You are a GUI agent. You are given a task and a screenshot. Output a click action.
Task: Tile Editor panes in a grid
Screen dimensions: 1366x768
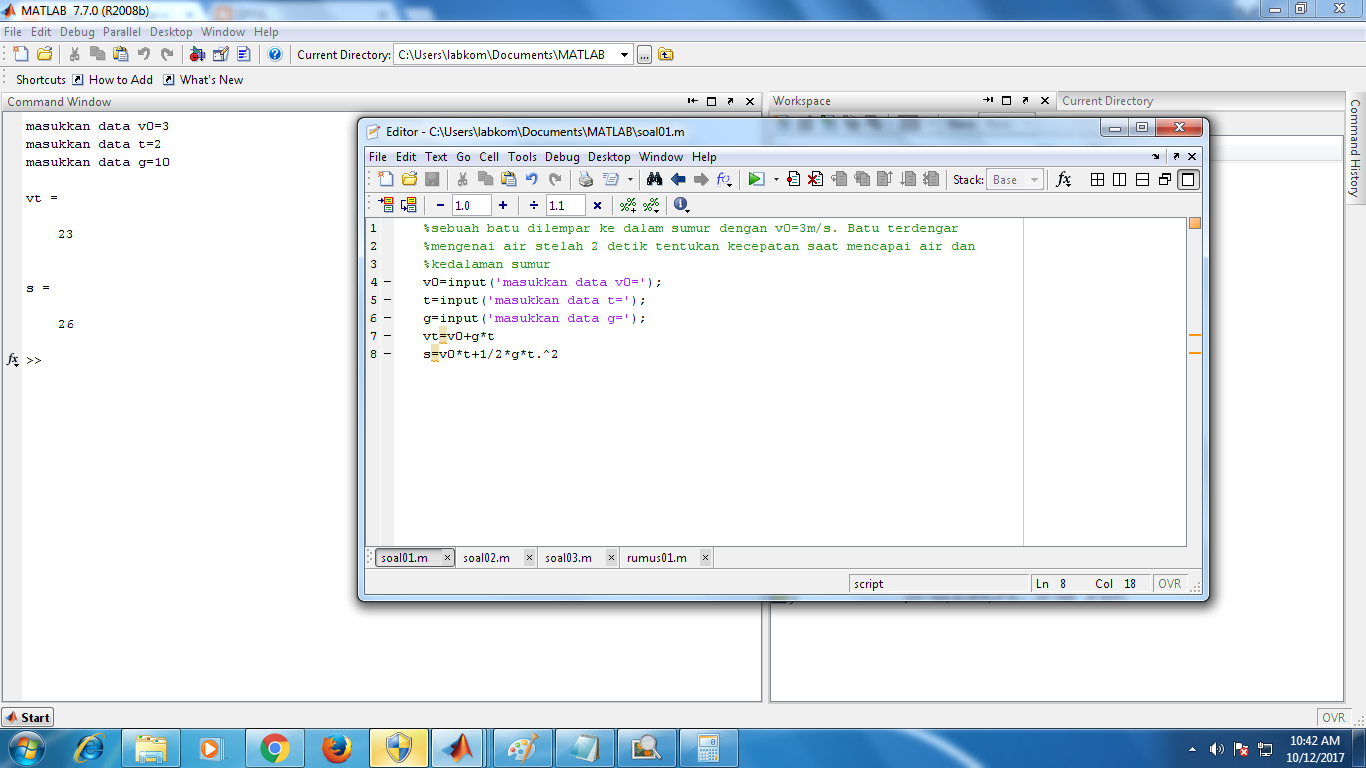point(1097,179)
